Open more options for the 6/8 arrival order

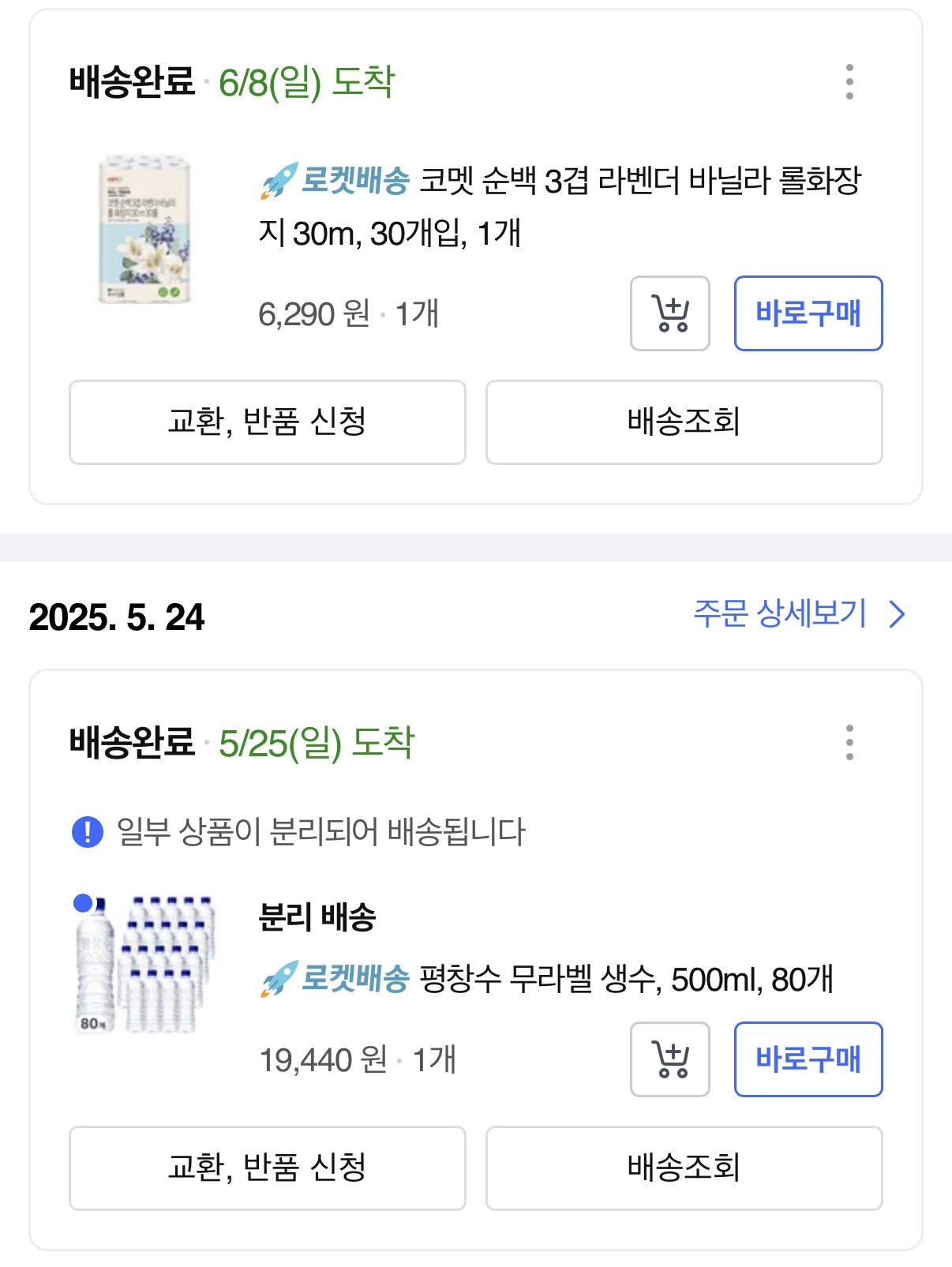coord(849,82)
